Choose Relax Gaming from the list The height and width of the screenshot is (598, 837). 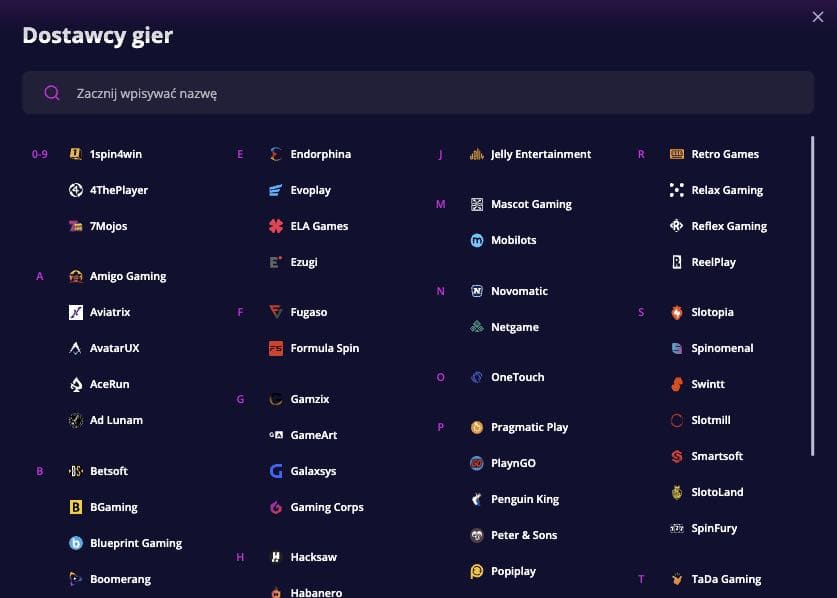(x=726, y=190)
